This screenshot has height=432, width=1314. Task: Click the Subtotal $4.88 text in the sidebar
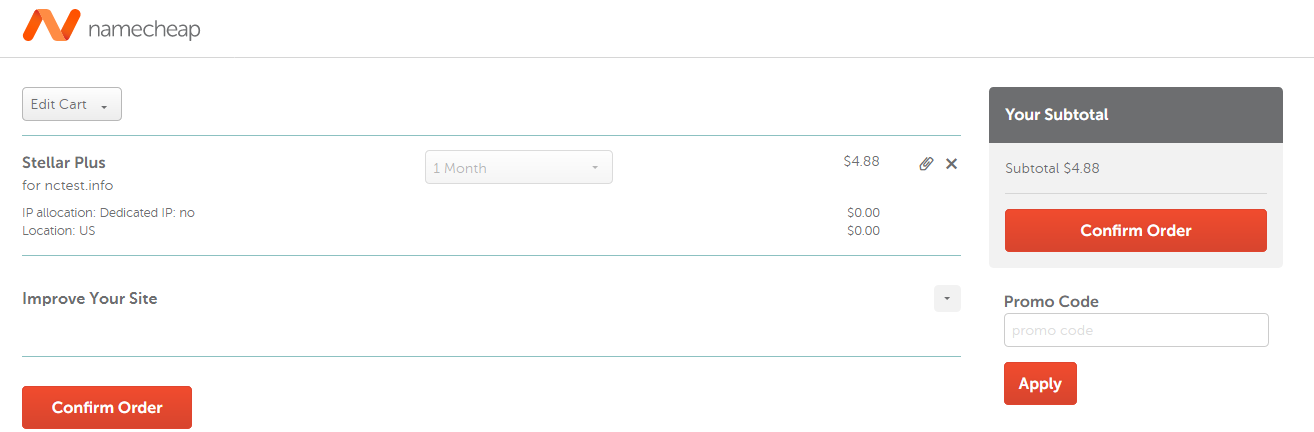coord(1052,168)
